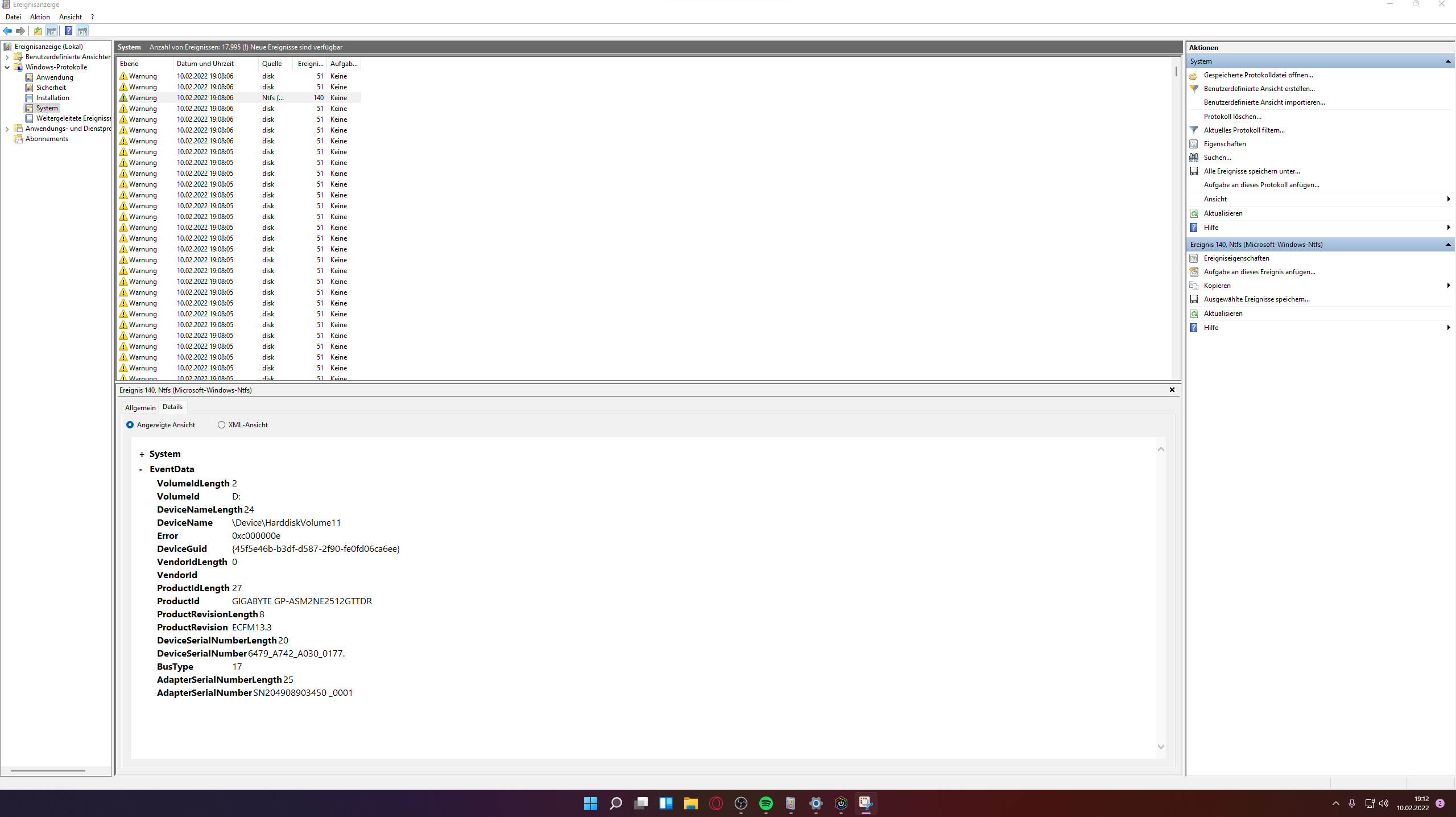The width and height of the screenshot is (1456, 817).
Task: Expand Benutzerdefinierte Ansichten tree node
Action: 7,57
